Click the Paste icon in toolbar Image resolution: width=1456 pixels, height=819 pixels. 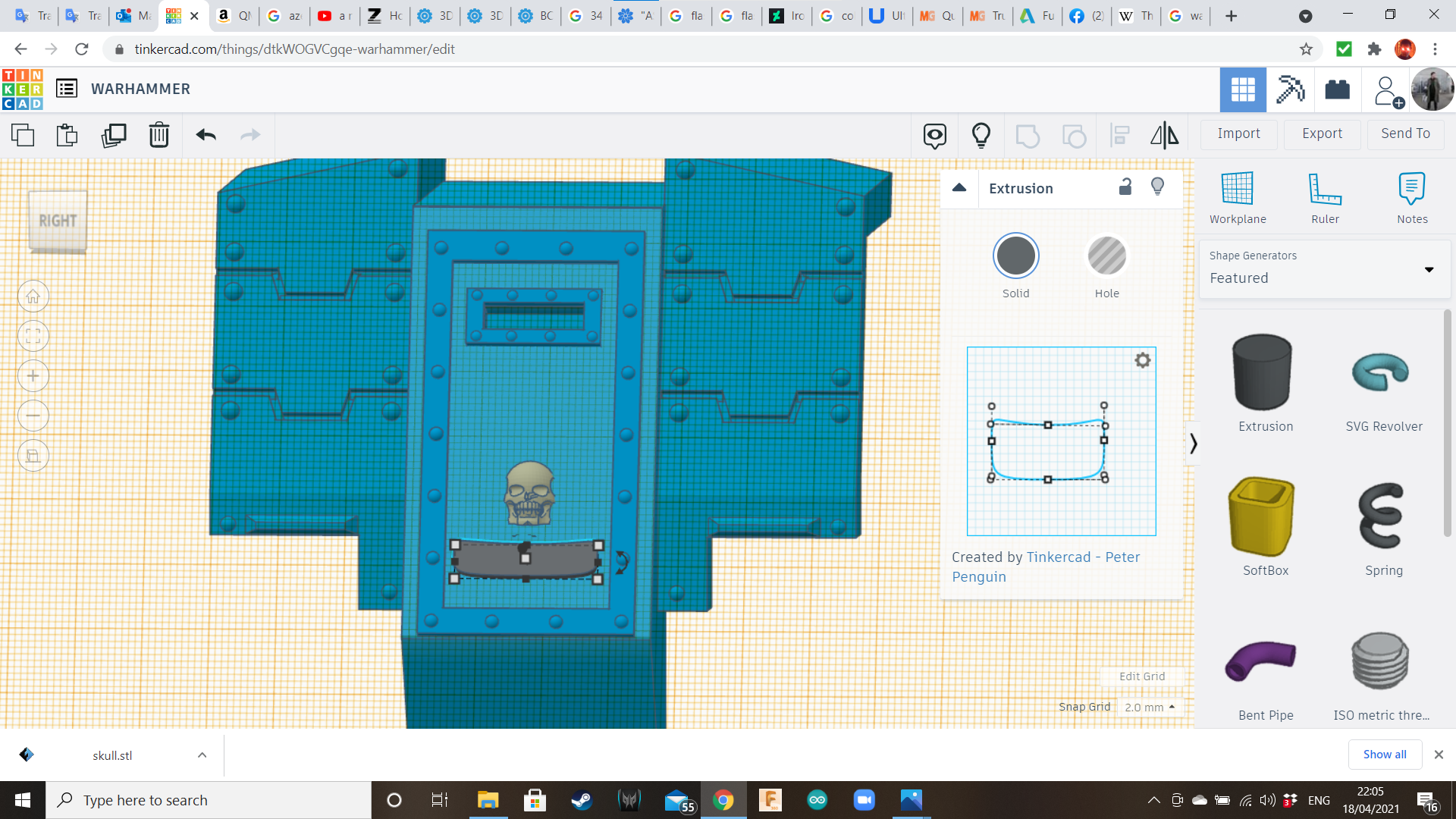pyautogui.click(x=67, y=135)
